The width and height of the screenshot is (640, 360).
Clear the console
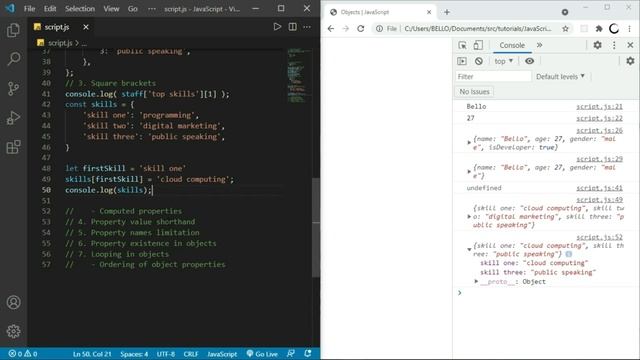click(x=479, y=61)
